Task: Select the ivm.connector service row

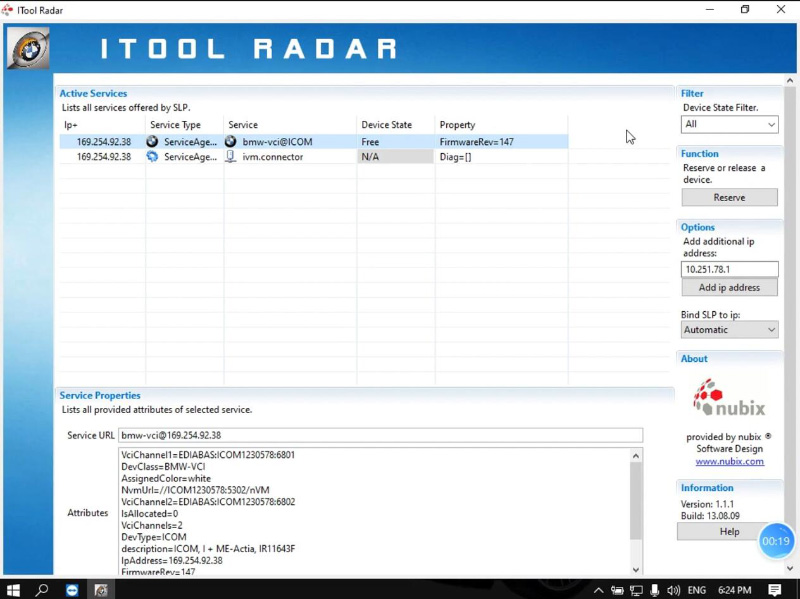Action: pyautogui.click(x=314, y=157)
